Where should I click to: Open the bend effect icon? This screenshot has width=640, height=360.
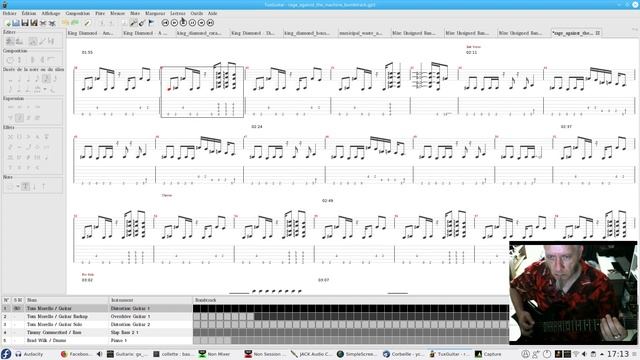[x=28, y=147]
